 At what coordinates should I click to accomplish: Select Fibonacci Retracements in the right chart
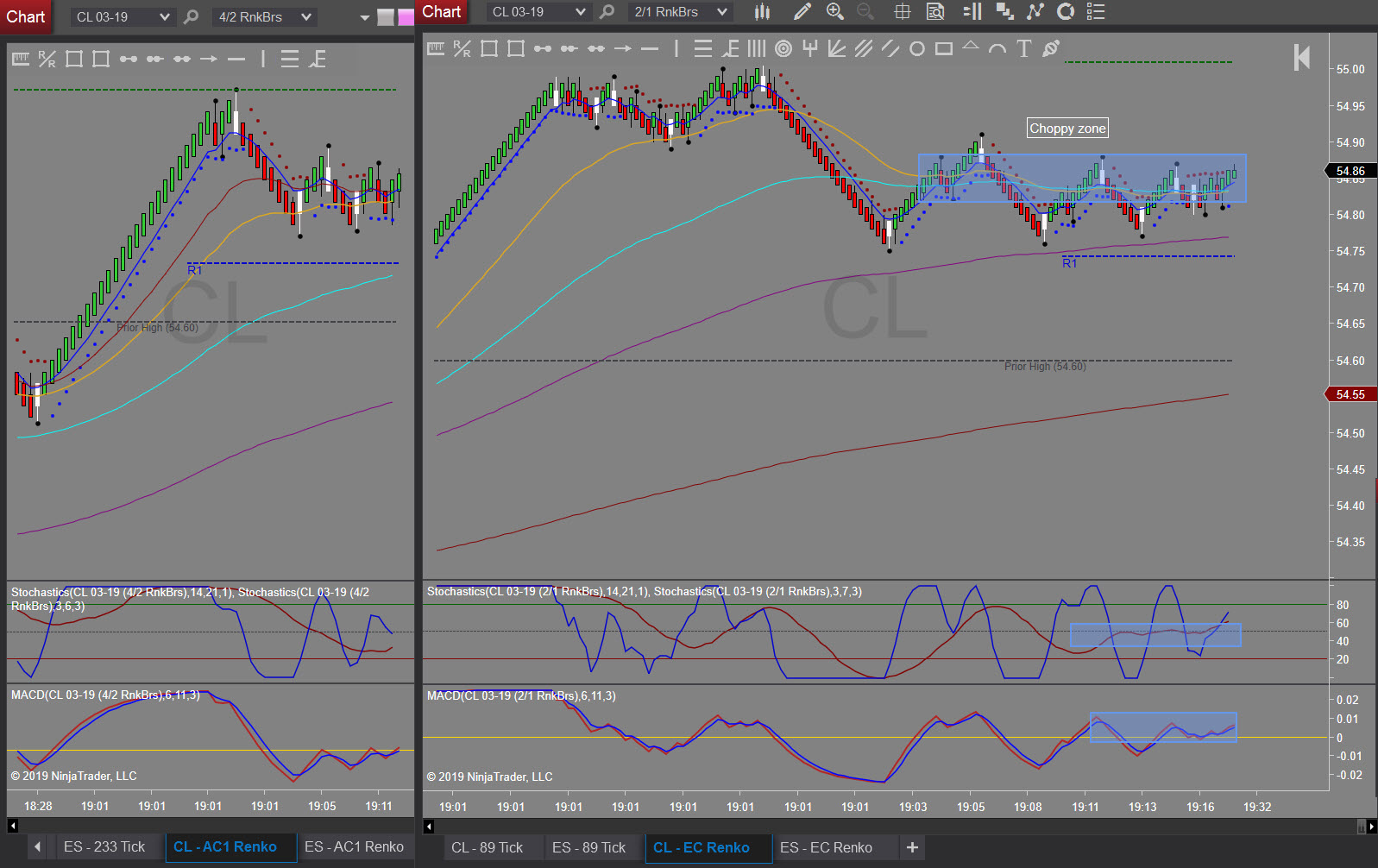[x=703, y=48]
